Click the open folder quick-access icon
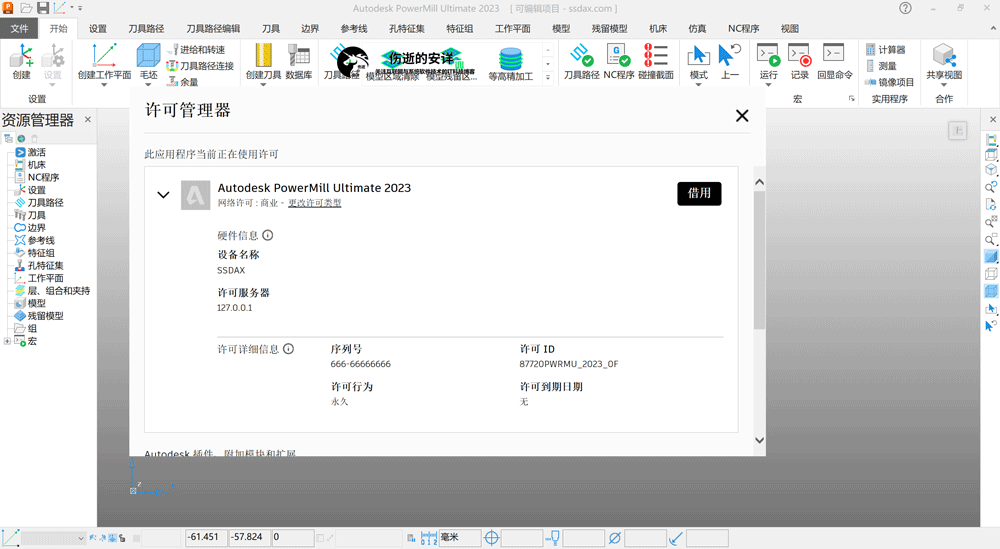This screenshot has width=1000, height=549. (x=26, y=8)
